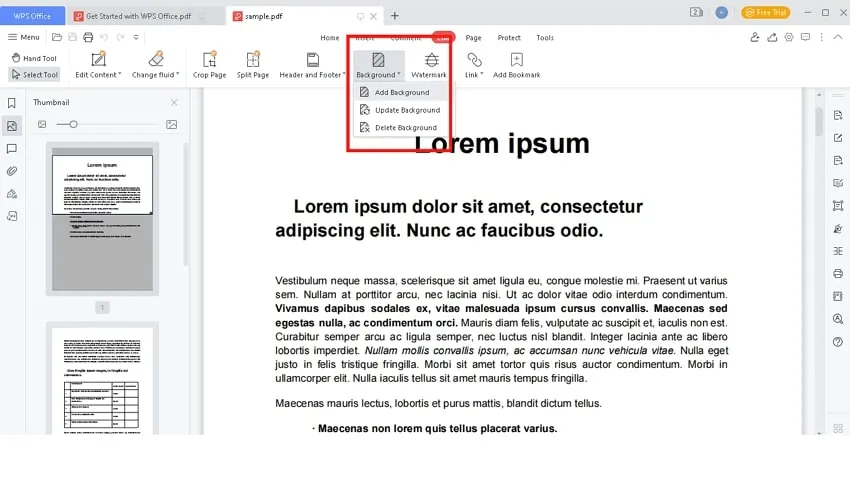Click the Save icon in quick toolbar
Viewport: 850px width, 483px height.
pos(72,37)
